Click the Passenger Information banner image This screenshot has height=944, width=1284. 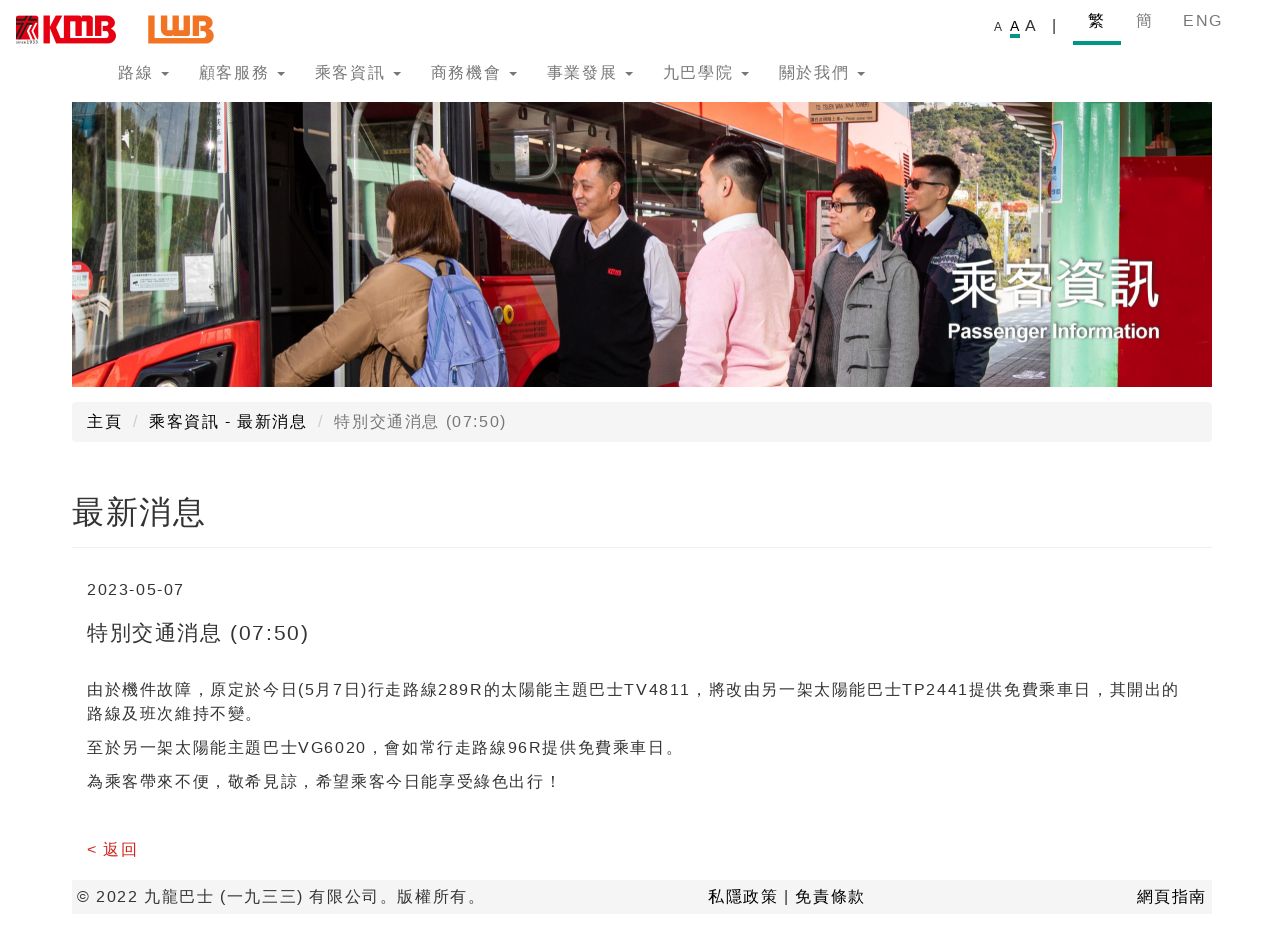(642, 244)
